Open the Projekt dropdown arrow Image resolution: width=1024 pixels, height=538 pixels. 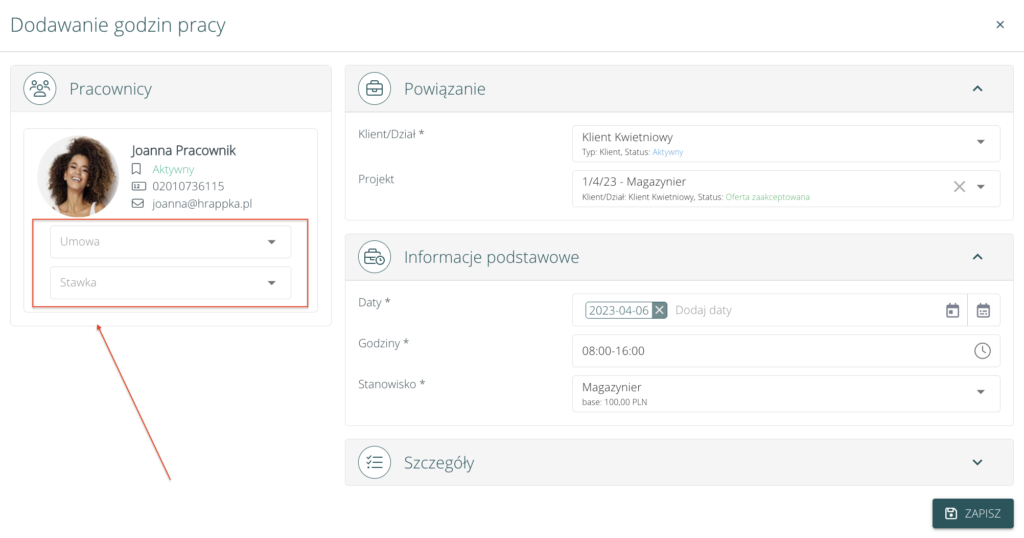[x=980, y=186]
